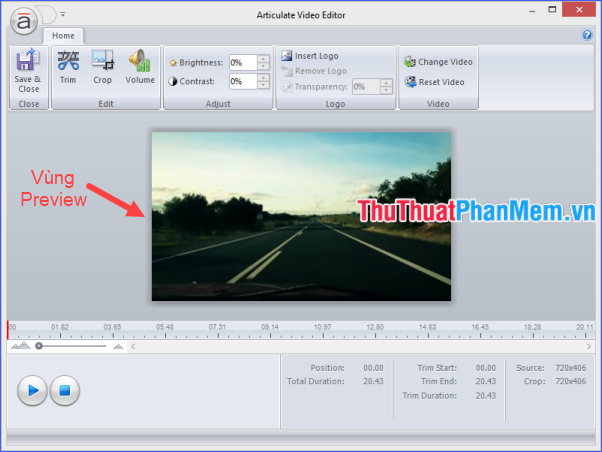Open the Articulate application menu logo
The height and width of the screenshot is (452, 602).
(x=24, y=21)
